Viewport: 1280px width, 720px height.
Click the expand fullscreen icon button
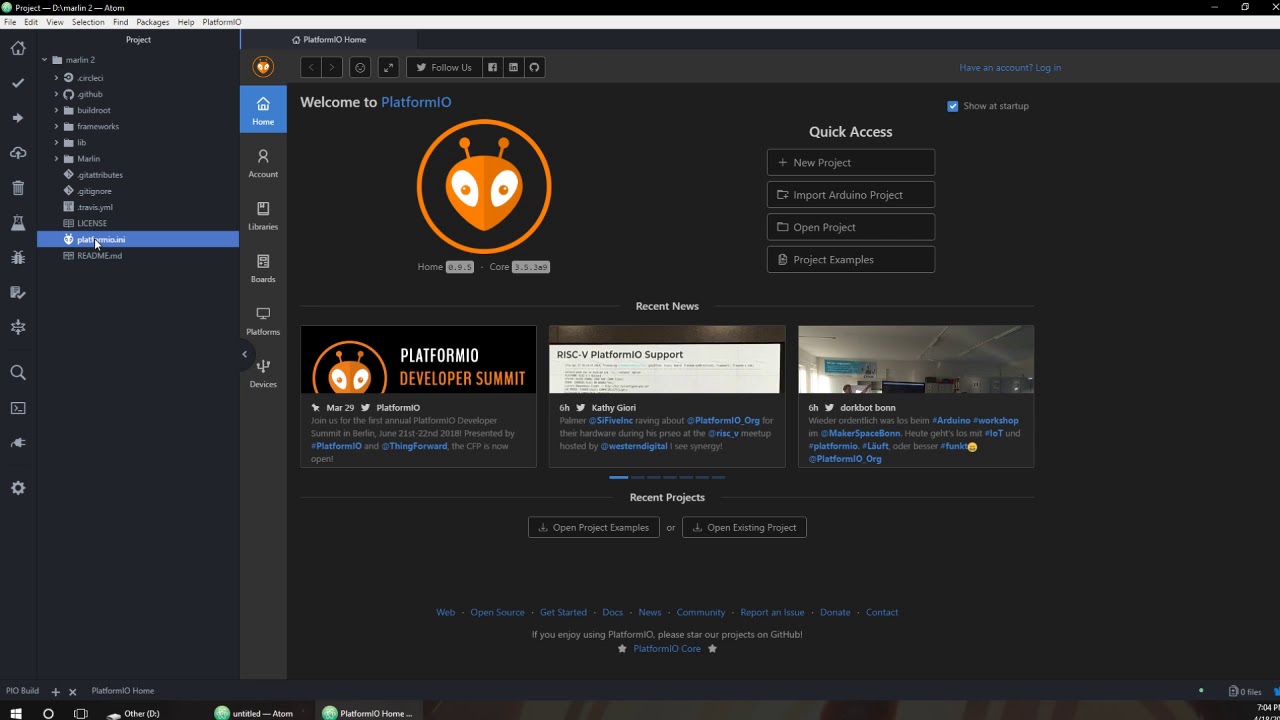[389, 67]
